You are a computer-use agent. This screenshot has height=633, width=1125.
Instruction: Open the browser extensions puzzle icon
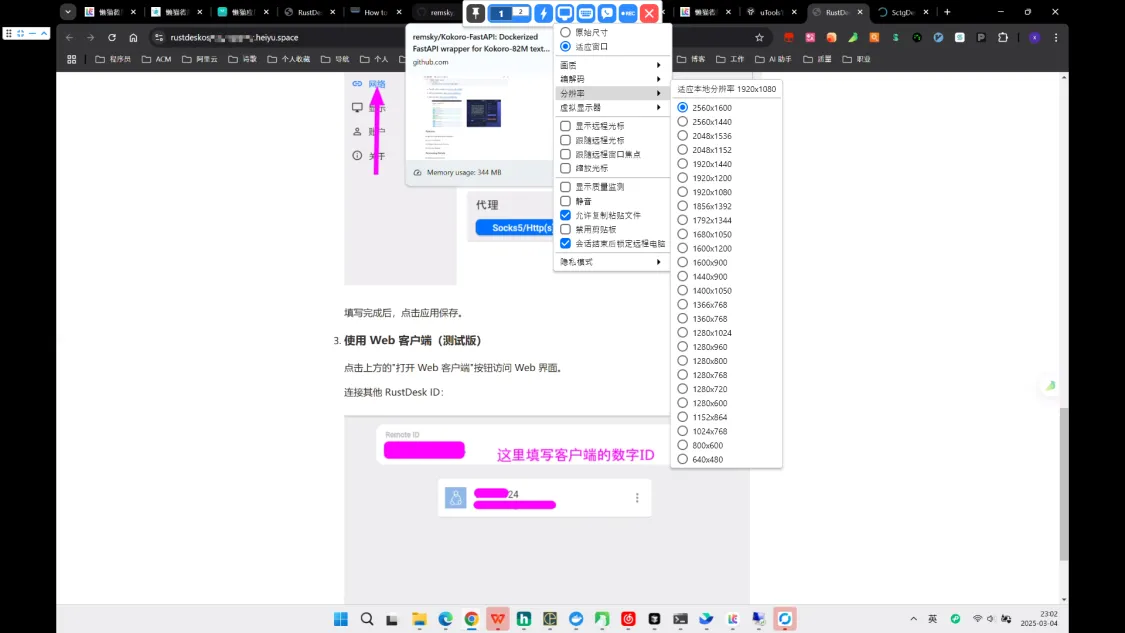pos(1003,37)
